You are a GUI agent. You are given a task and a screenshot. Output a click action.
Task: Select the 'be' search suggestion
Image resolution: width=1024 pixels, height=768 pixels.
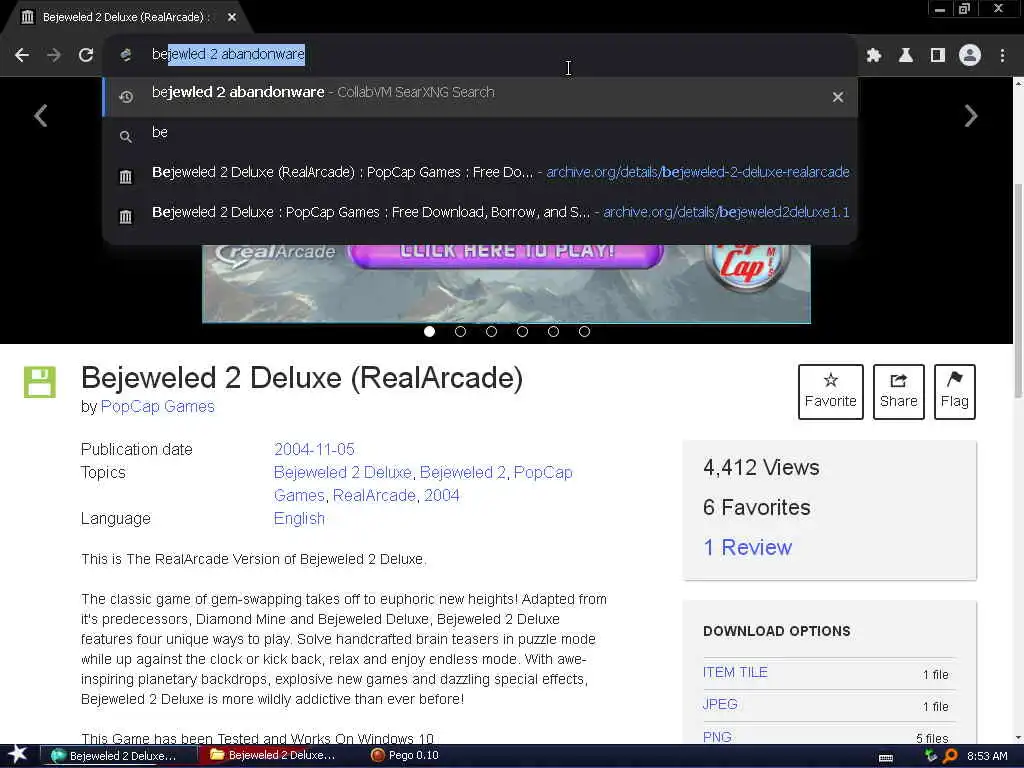coord(480,135)
